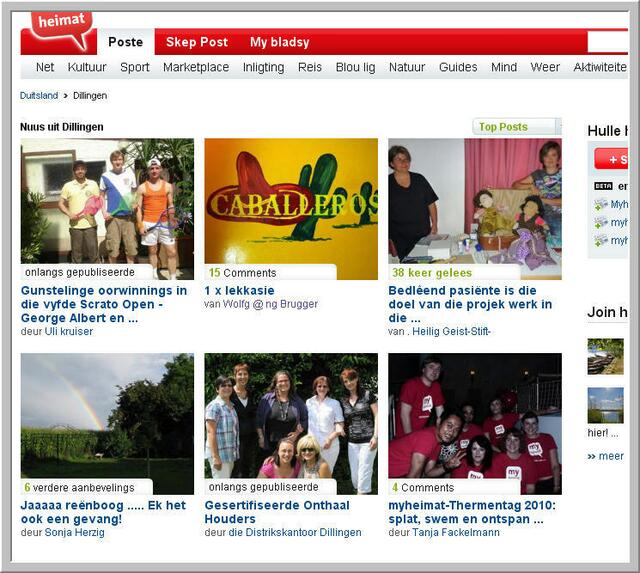Open the Caballeros sombrero image thumbnail
The height and width of the screenshot is (573, 640).
click(291, 209)
